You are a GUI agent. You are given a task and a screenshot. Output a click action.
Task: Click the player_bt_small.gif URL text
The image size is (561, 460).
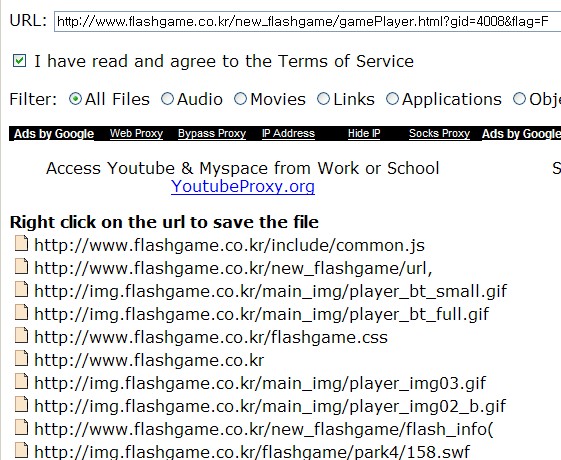click(270, 291)
